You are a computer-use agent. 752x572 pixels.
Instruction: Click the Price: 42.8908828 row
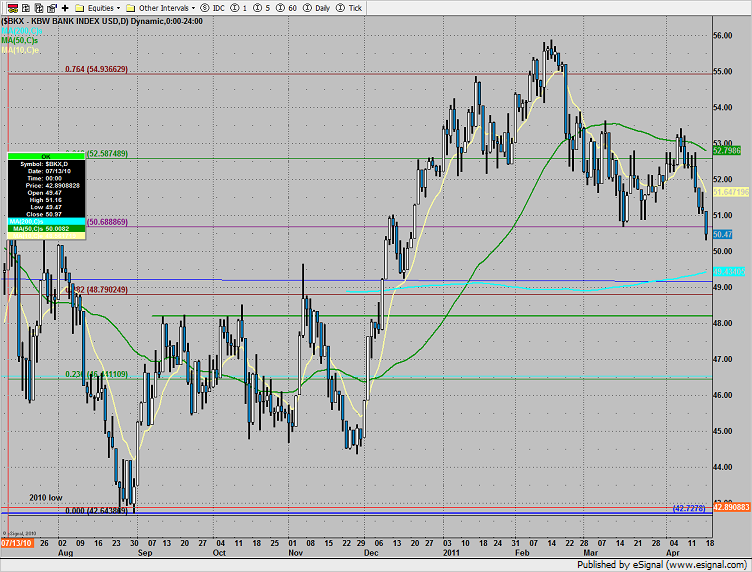pos(46,186)
